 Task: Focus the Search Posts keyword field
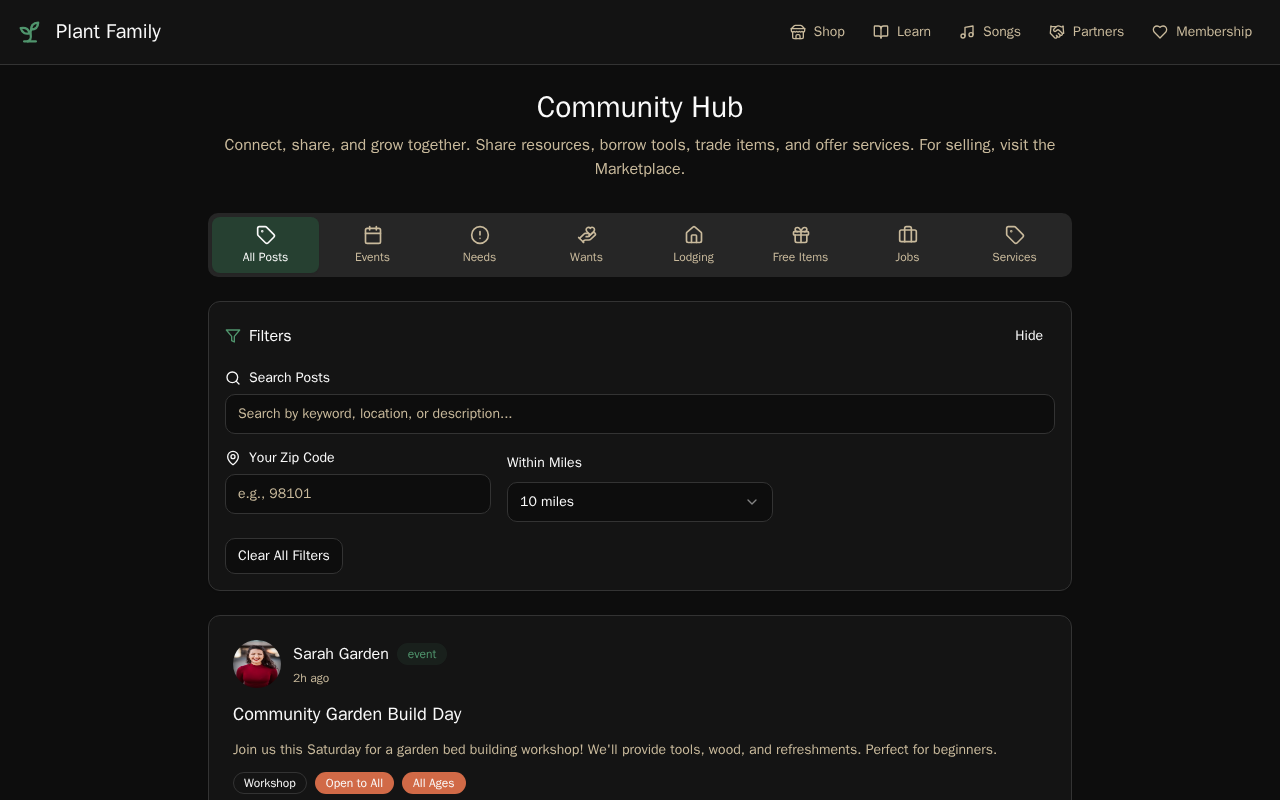click(x=640, y=414)
